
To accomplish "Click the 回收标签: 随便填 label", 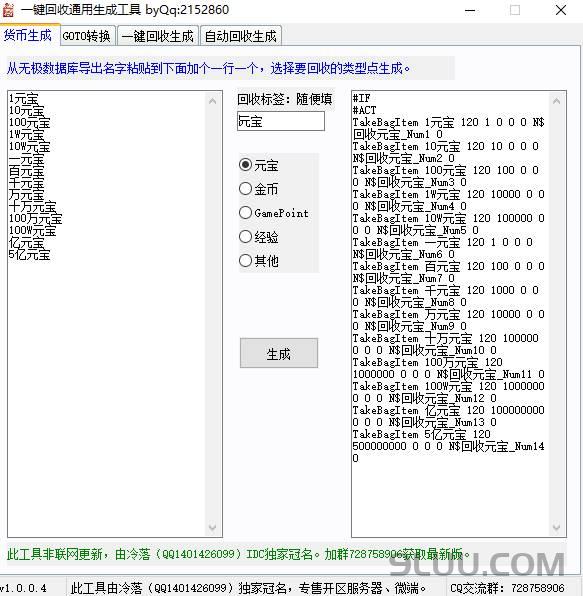I will pos(285,99).
